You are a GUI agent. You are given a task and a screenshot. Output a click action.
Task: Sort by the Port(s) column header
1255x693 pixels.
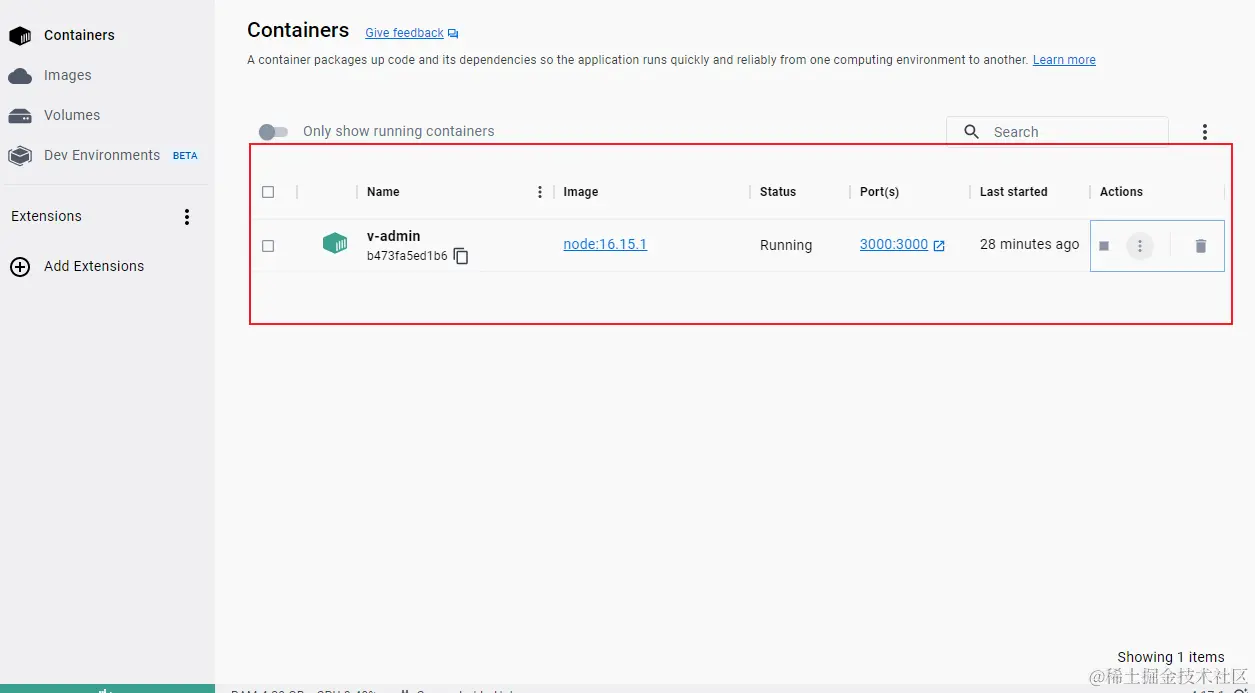(x=880, y=192)
